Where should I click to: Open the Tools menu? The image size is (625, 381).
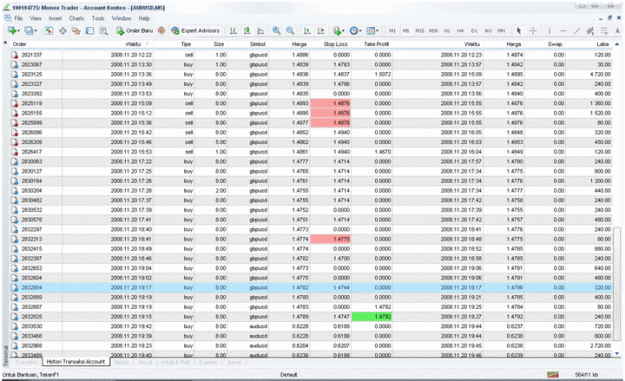coord(98,18)
